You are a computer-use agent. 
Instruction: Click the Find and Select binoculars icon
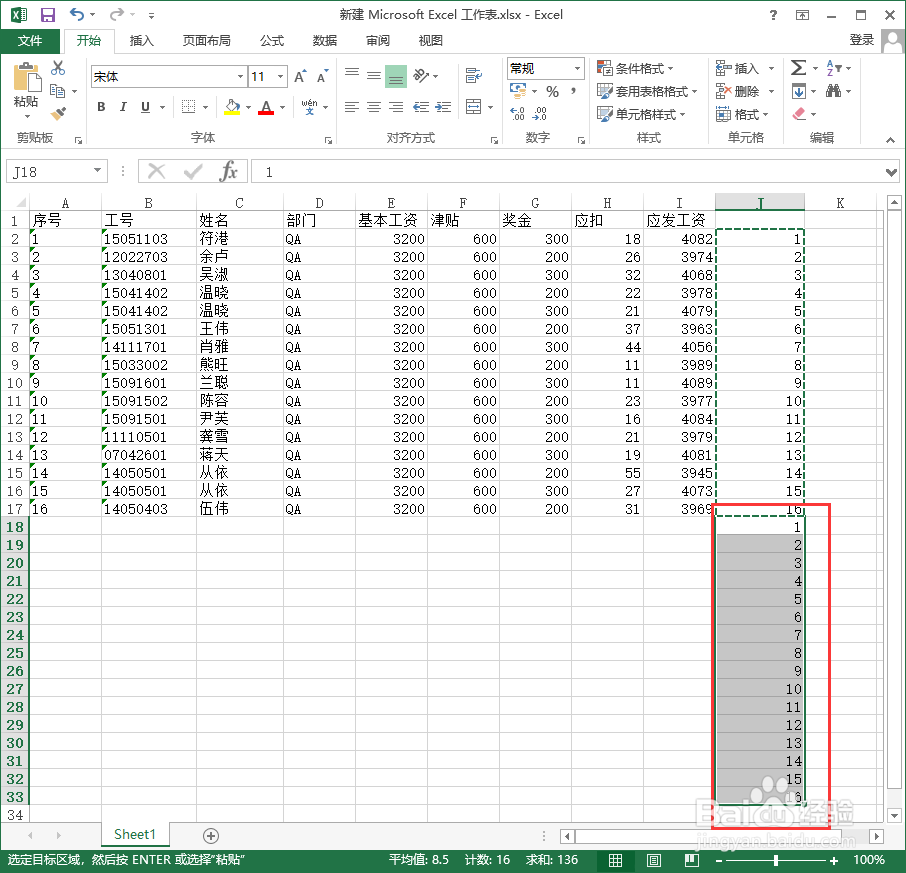pos(833,91)
